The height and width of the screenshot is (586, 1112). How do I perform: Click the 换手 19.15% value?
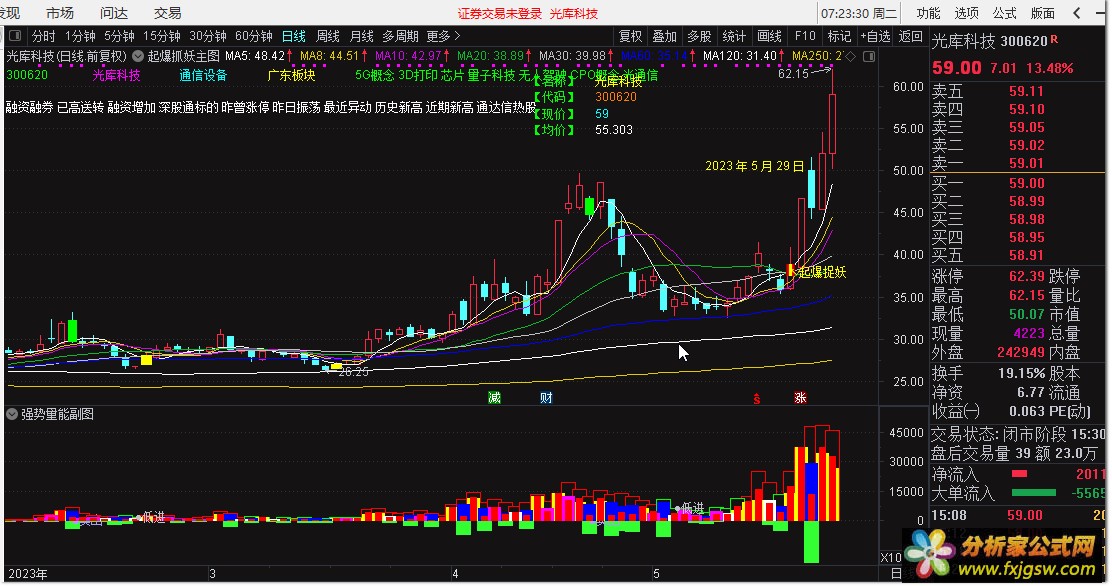tap(1022, 373)
